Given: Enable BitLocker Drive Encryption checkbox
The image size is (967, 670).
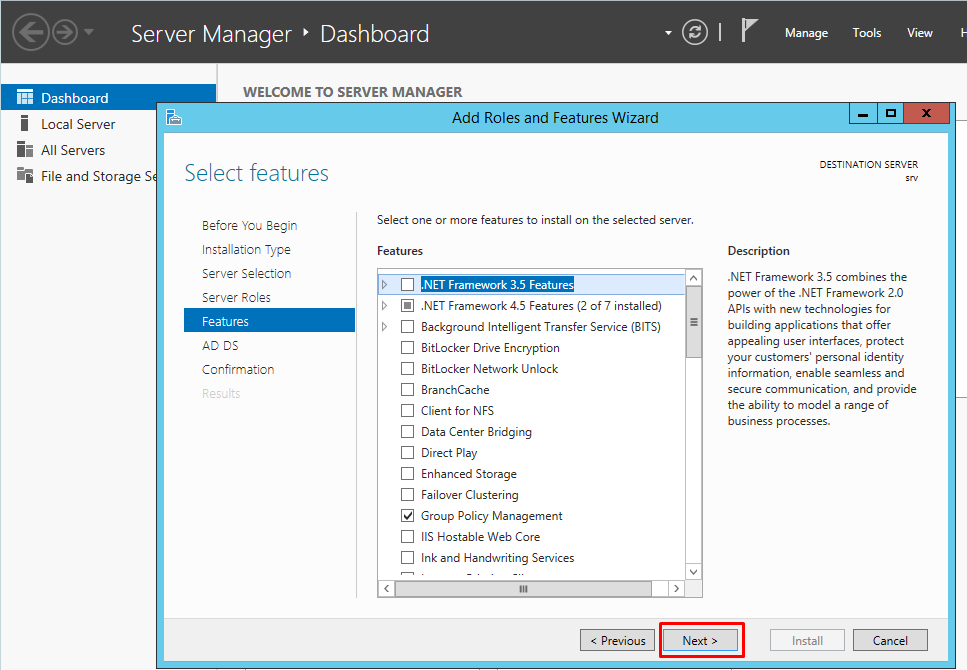Looking at the screenshot, I should [407, 347].
